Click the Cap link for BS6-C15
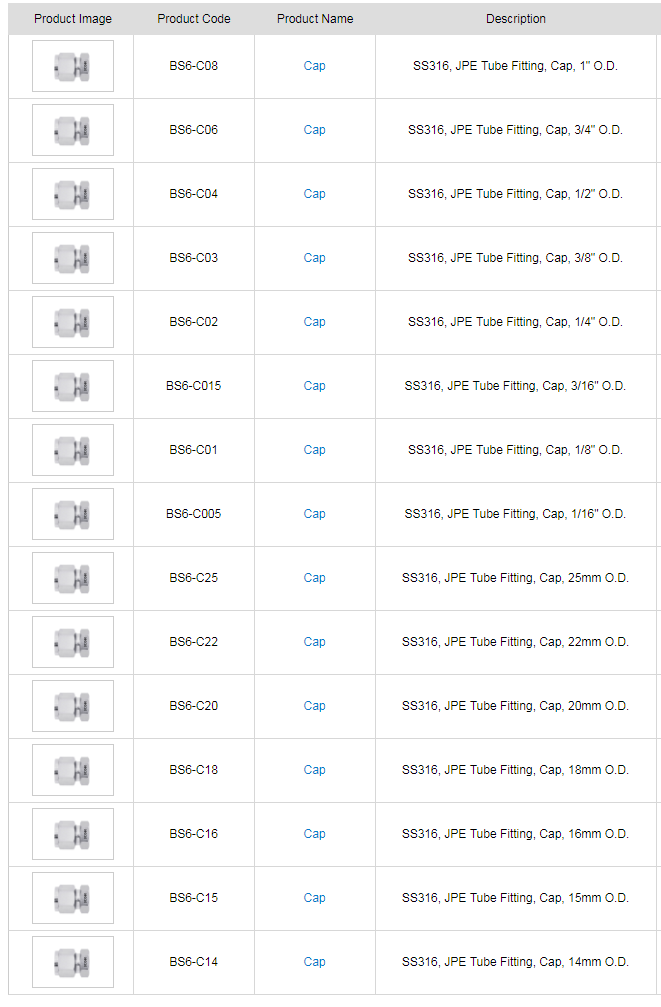 (x=314, y=898)
